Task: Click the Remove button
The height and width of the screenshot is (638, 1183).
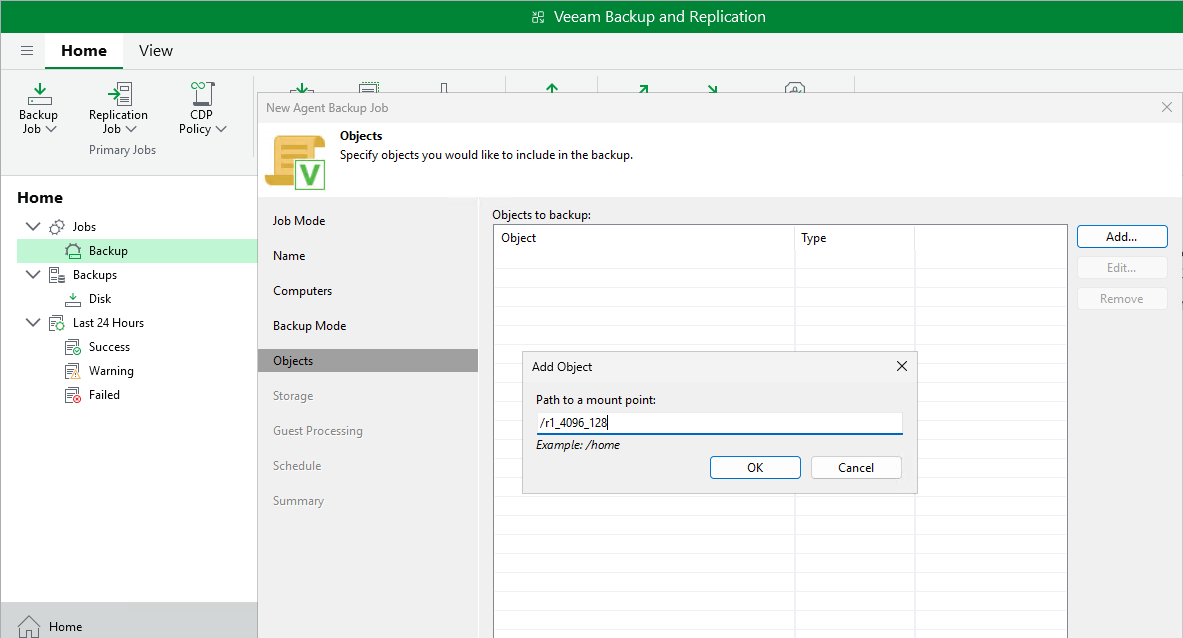Action: (x=1122, y=299)
